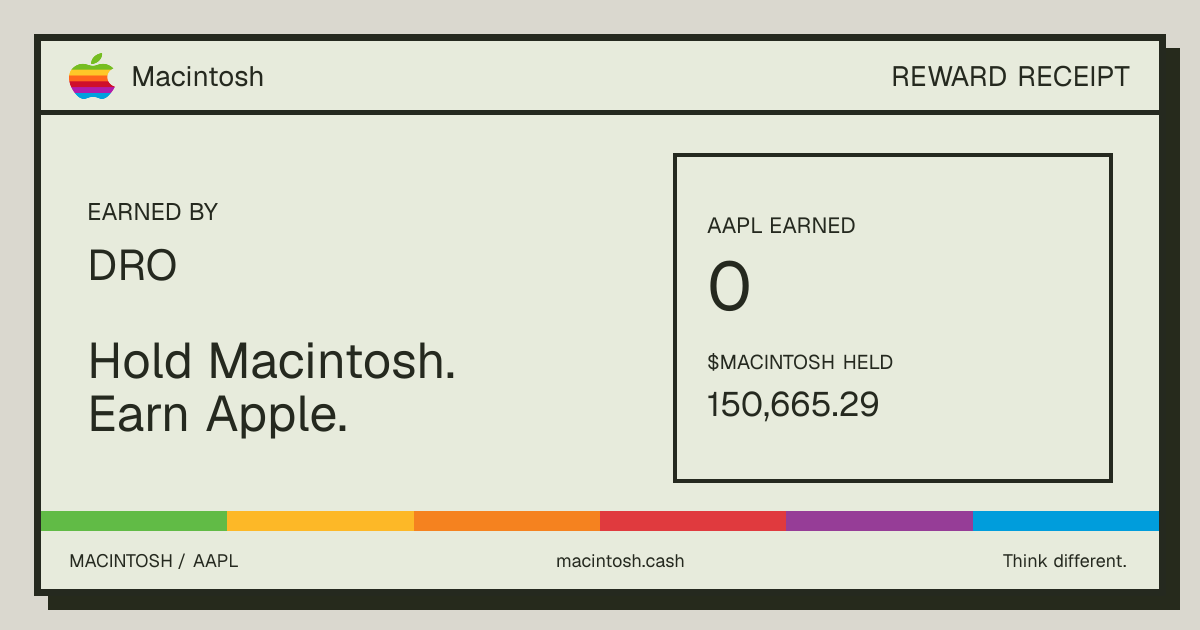Select the EARNED BY label

[153, 212]
